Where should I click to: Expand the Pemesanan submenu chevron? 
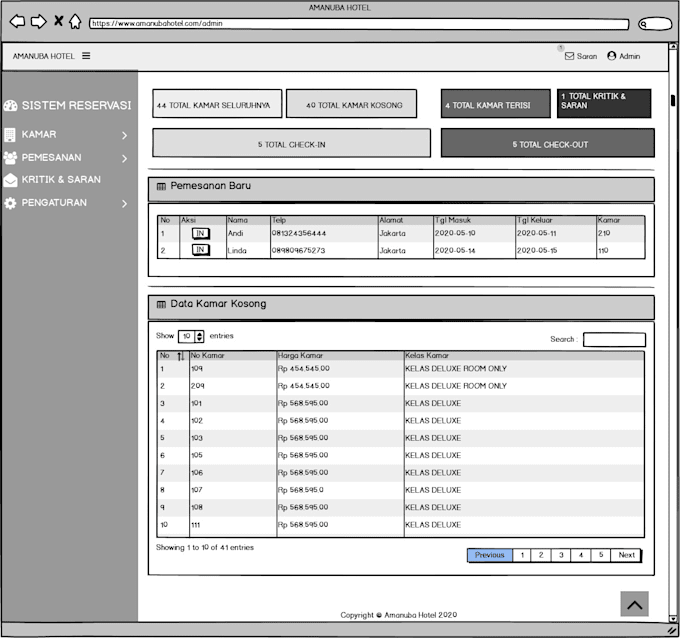pyautogui.click(x=125, y=158)
